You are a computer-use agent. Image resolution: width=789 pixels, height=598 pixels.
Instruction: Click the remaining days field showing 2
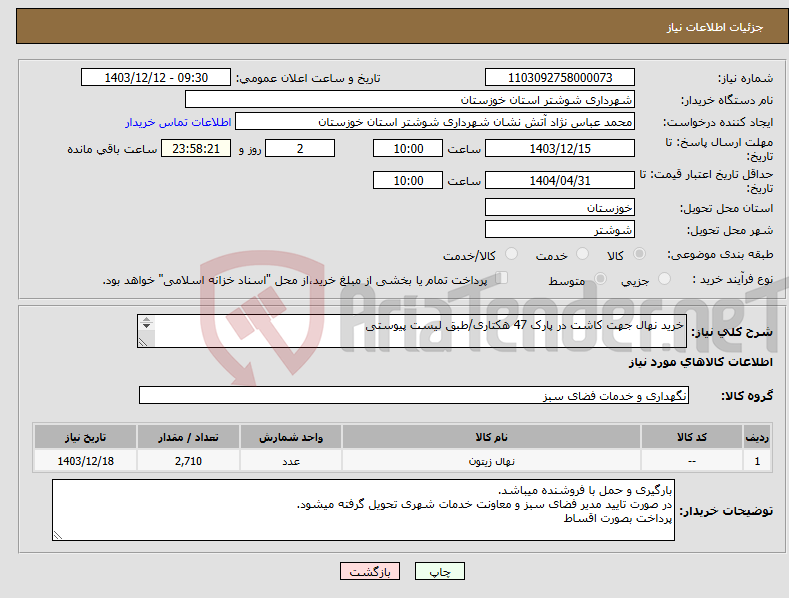point(300,148)
